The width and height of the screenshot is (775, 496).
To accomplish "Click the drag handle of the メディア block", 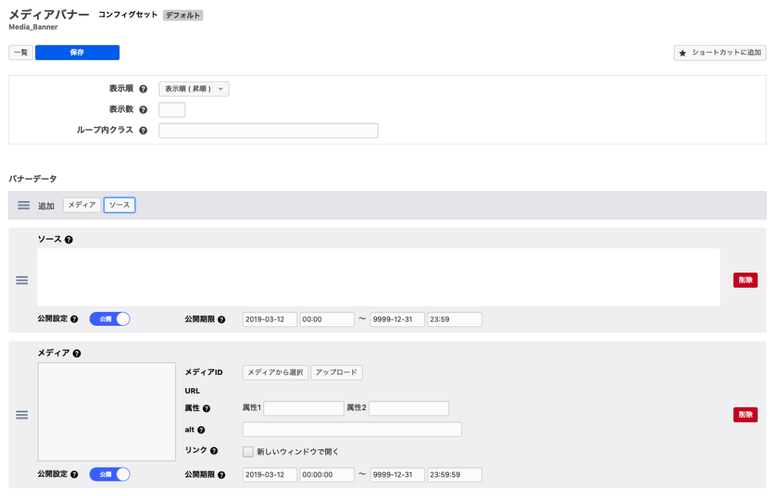I will pos(22,415).
